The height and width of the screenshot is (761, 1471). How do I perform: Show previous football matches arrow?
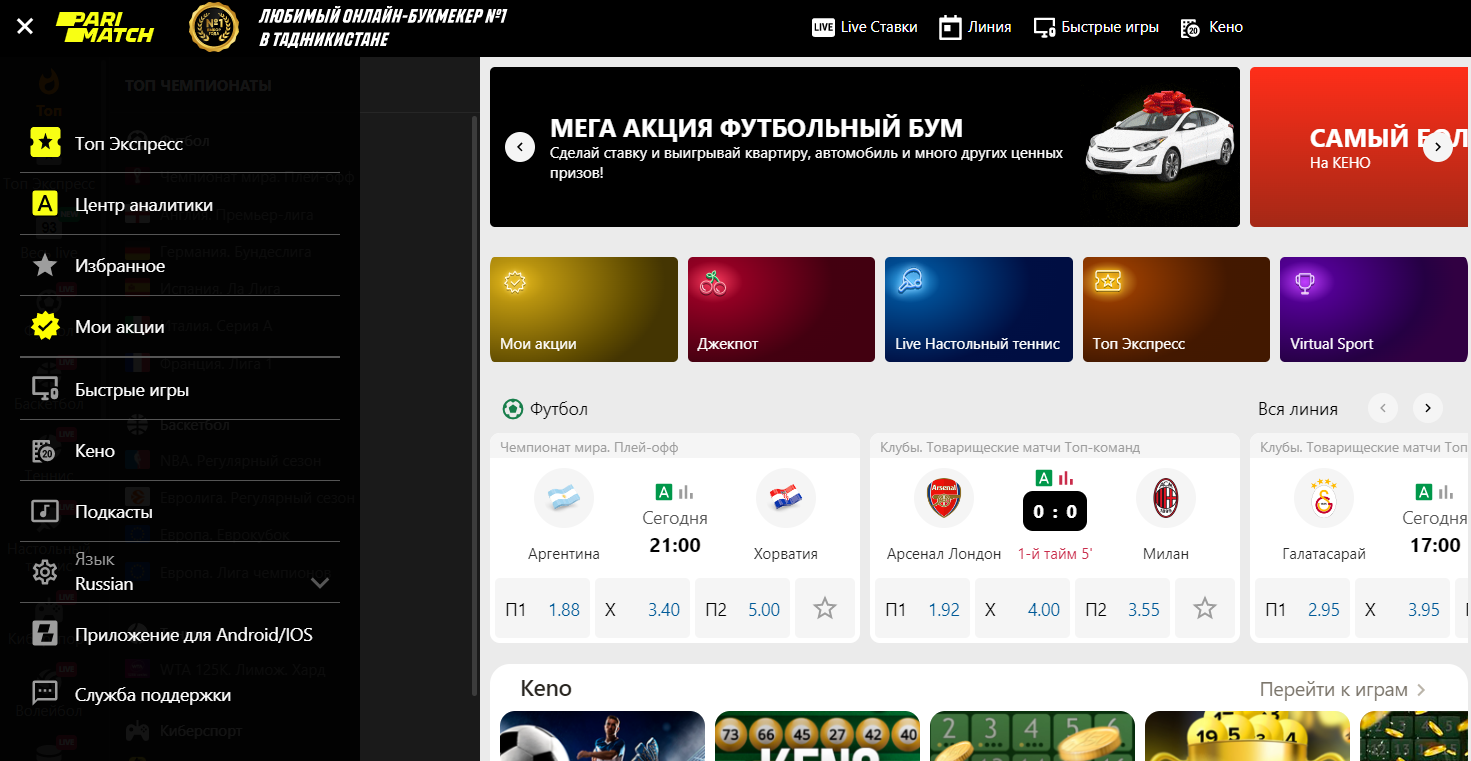tap(1383, 408)
